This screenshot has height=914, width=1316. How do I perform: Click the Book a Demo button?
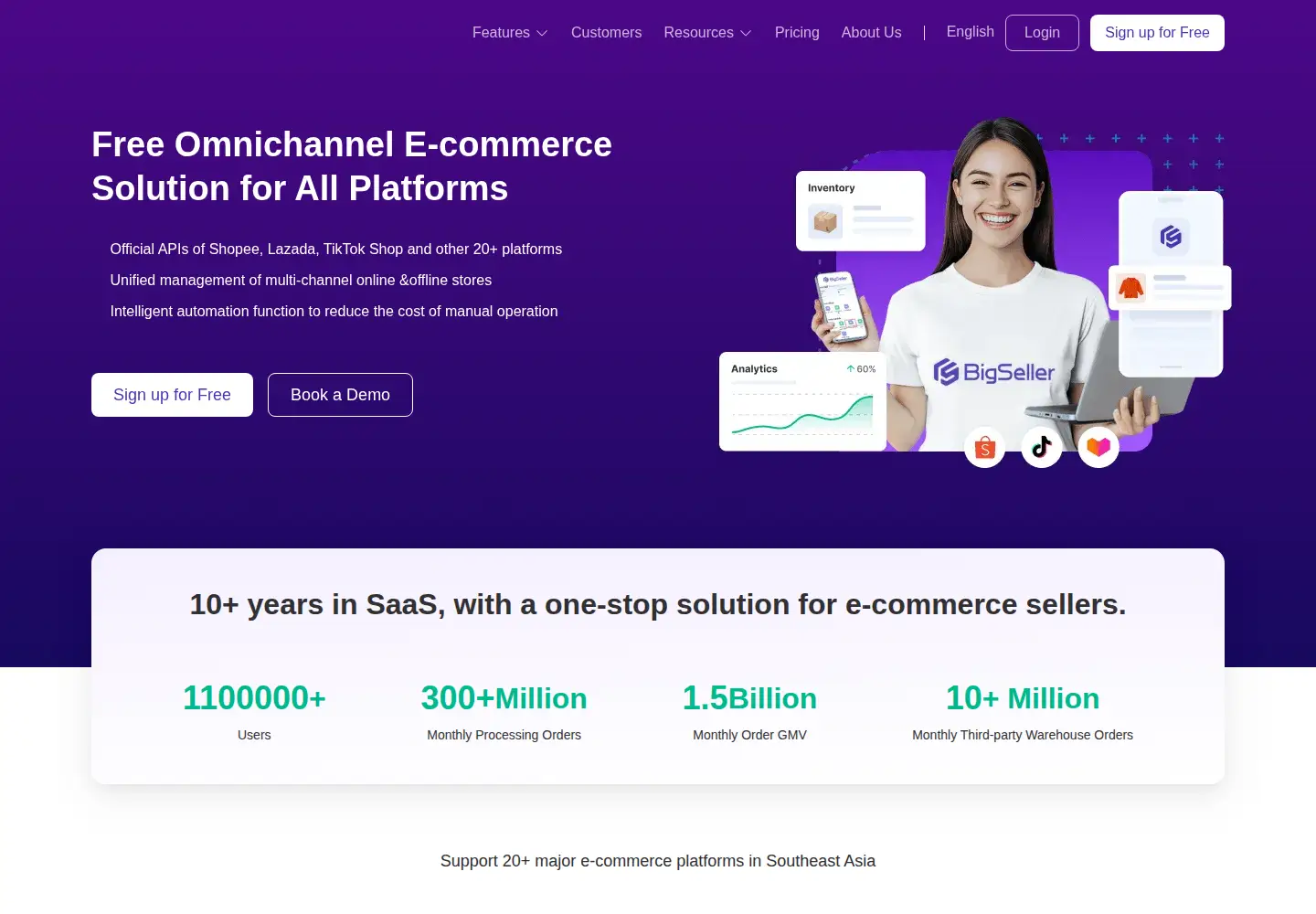click(340, 395)
